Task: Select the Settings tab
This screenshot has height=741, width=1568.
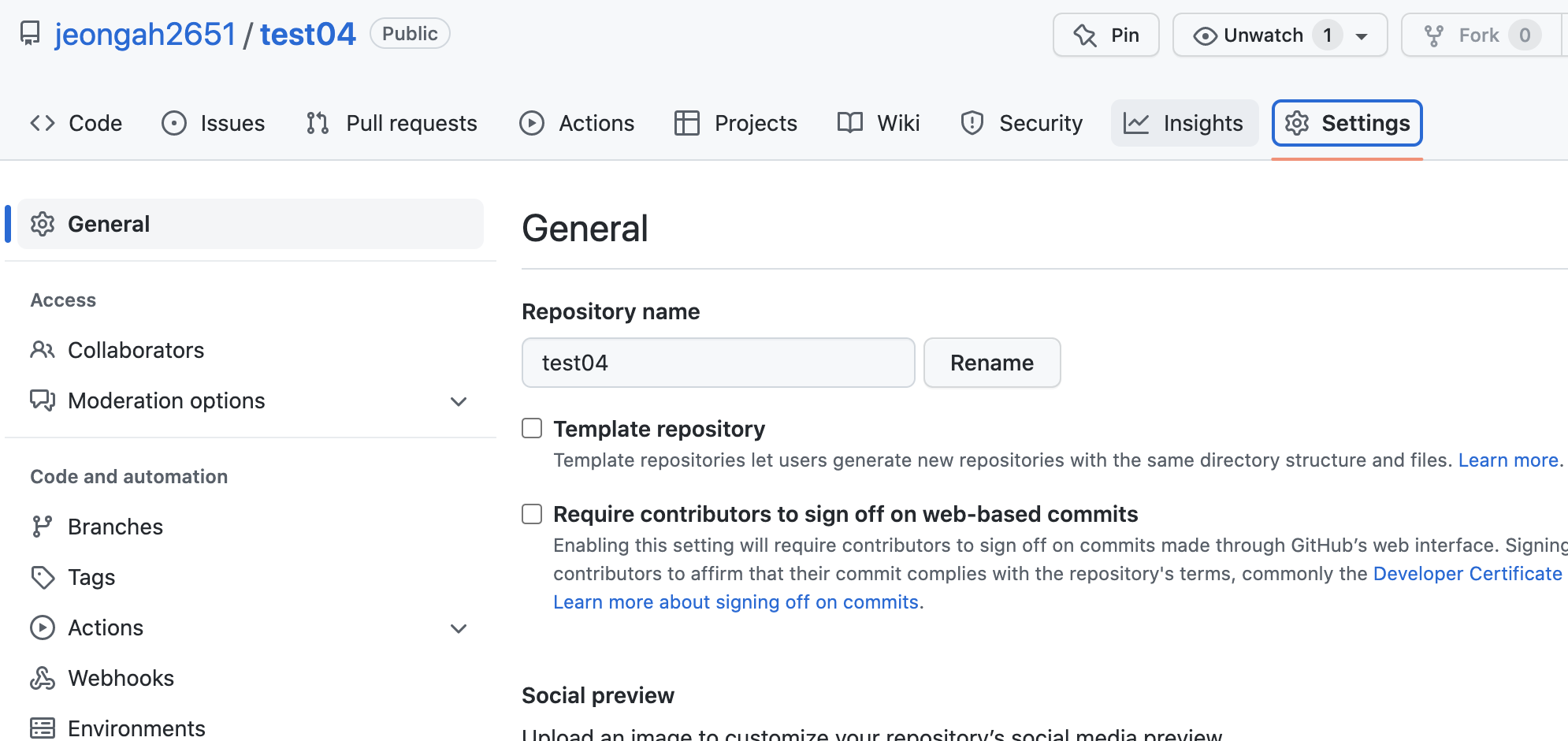Action: tap(1347, 123)
